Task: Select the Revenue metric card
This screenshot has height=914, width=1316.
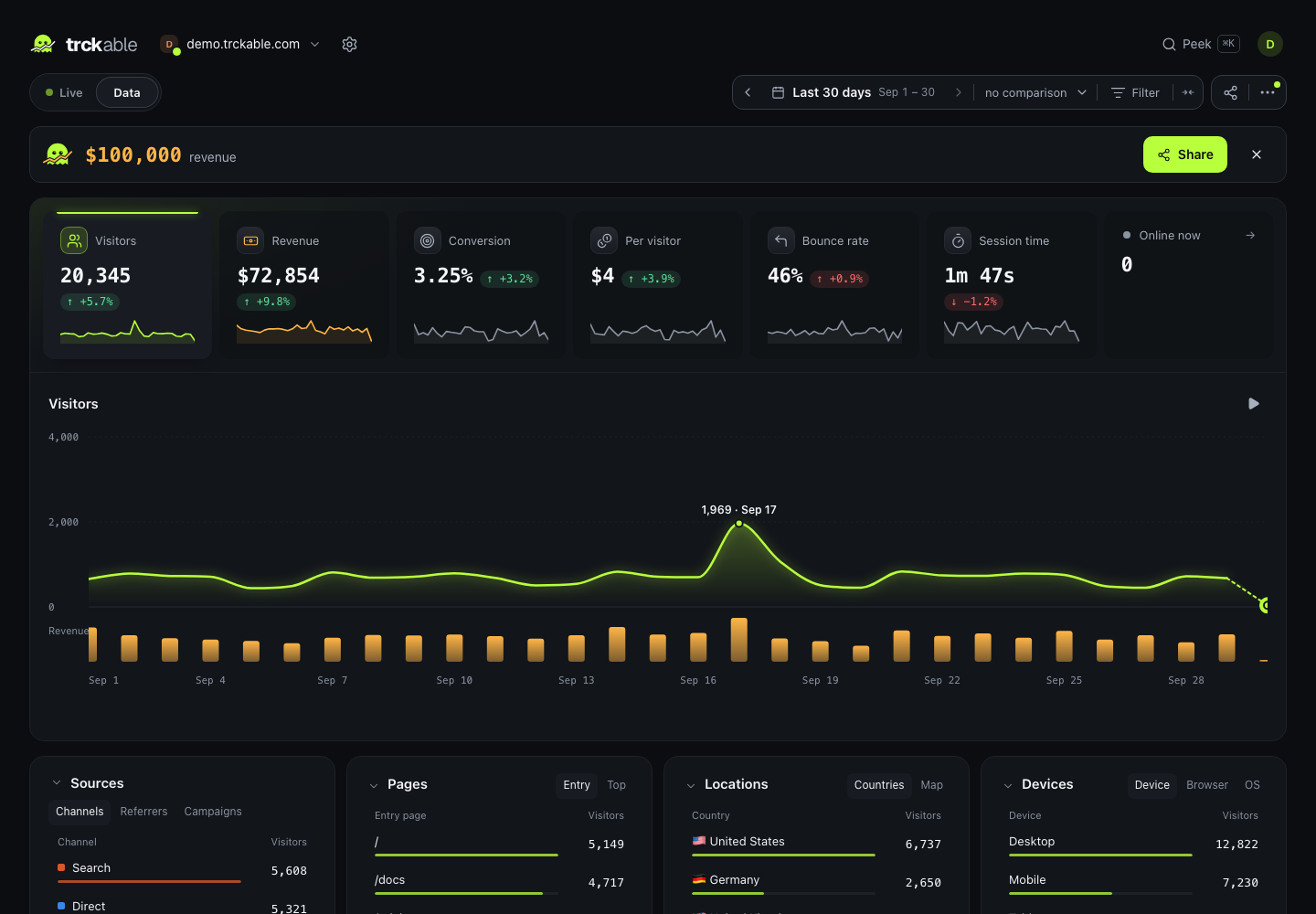Action: pyautogui.click(x=304, y=285)
